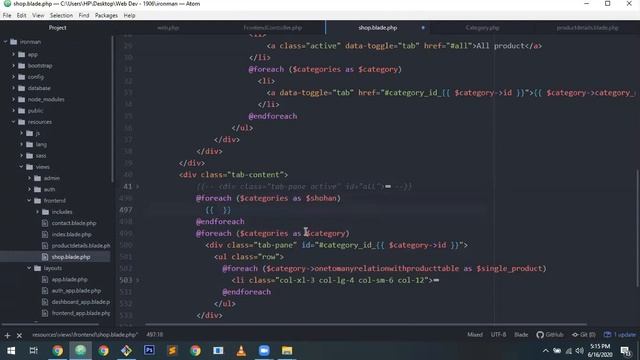640x360 pixels.
Task: Open Photoshop from the taskbar
Action: pos(149,351)
